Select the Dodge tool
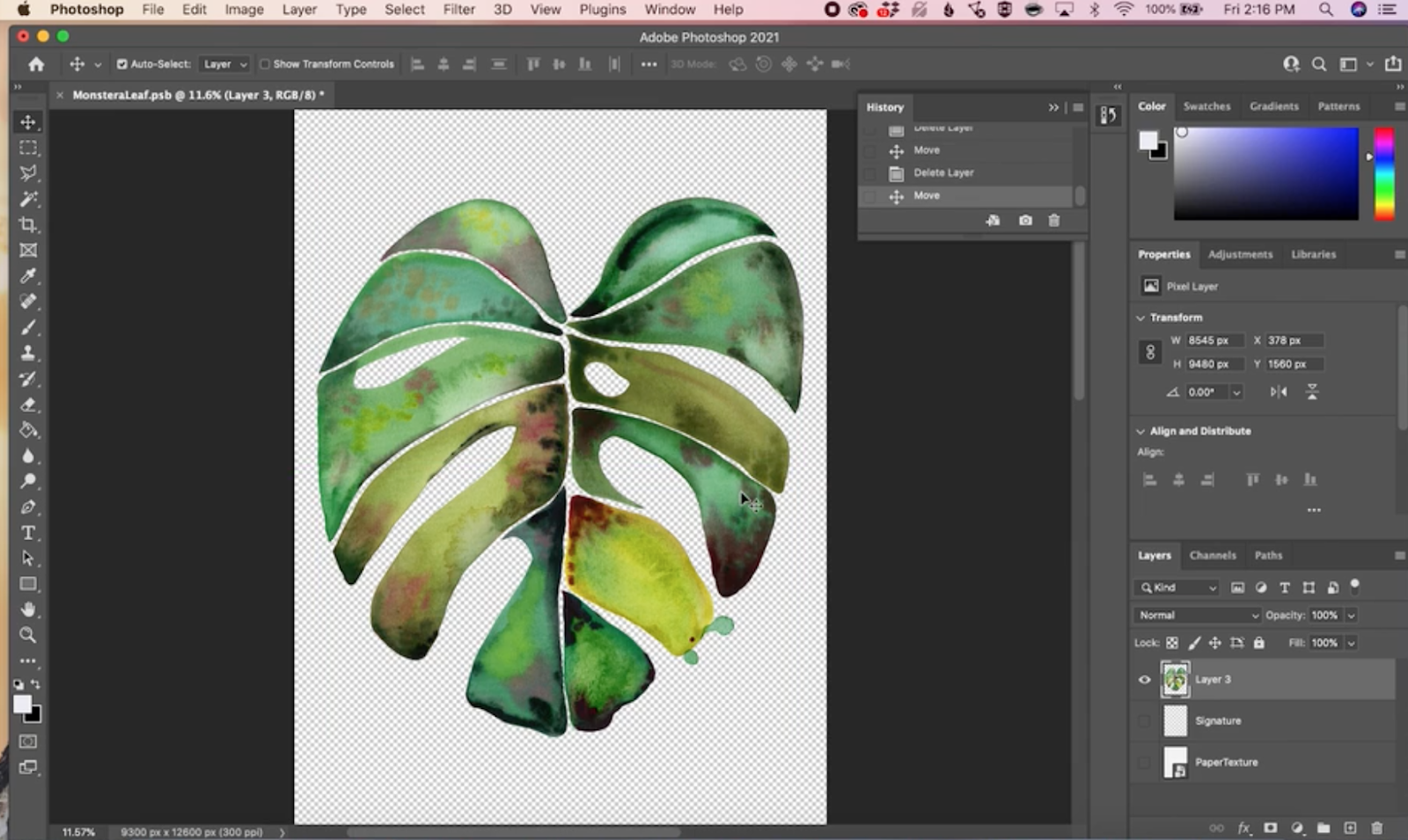 28,481
